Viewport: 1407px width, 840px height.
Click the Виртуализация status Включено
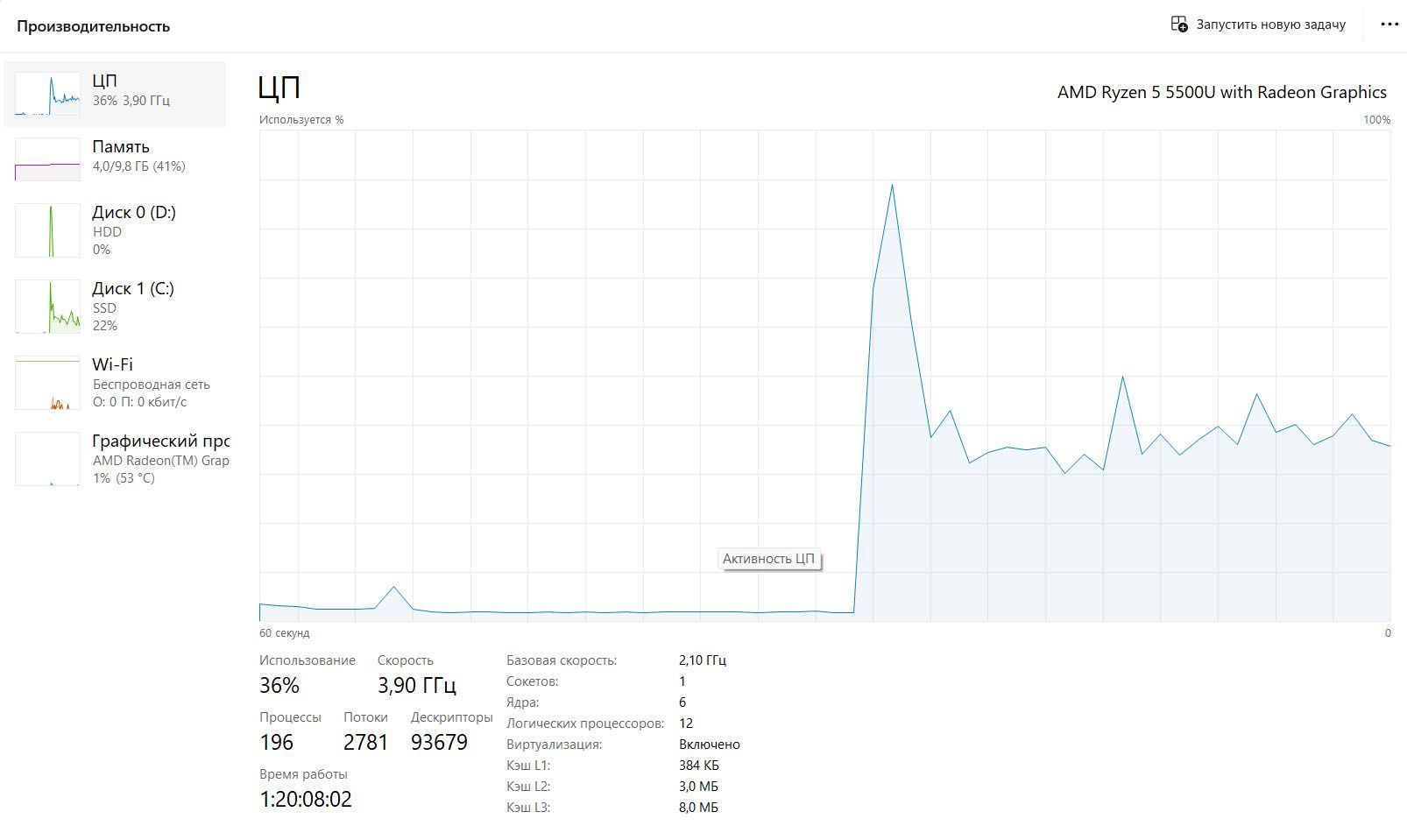coord(710,745)
